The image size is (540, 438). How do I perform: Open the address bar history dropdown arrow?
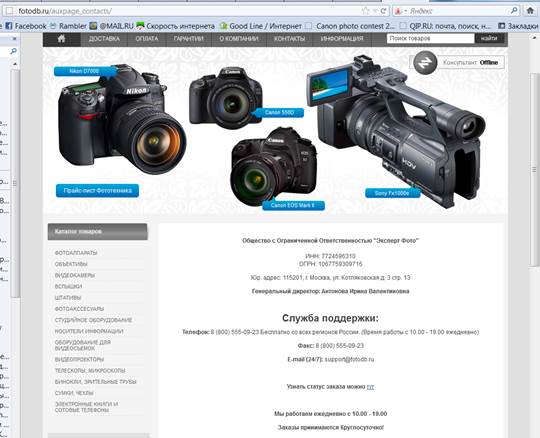click(x=375, y=11)
